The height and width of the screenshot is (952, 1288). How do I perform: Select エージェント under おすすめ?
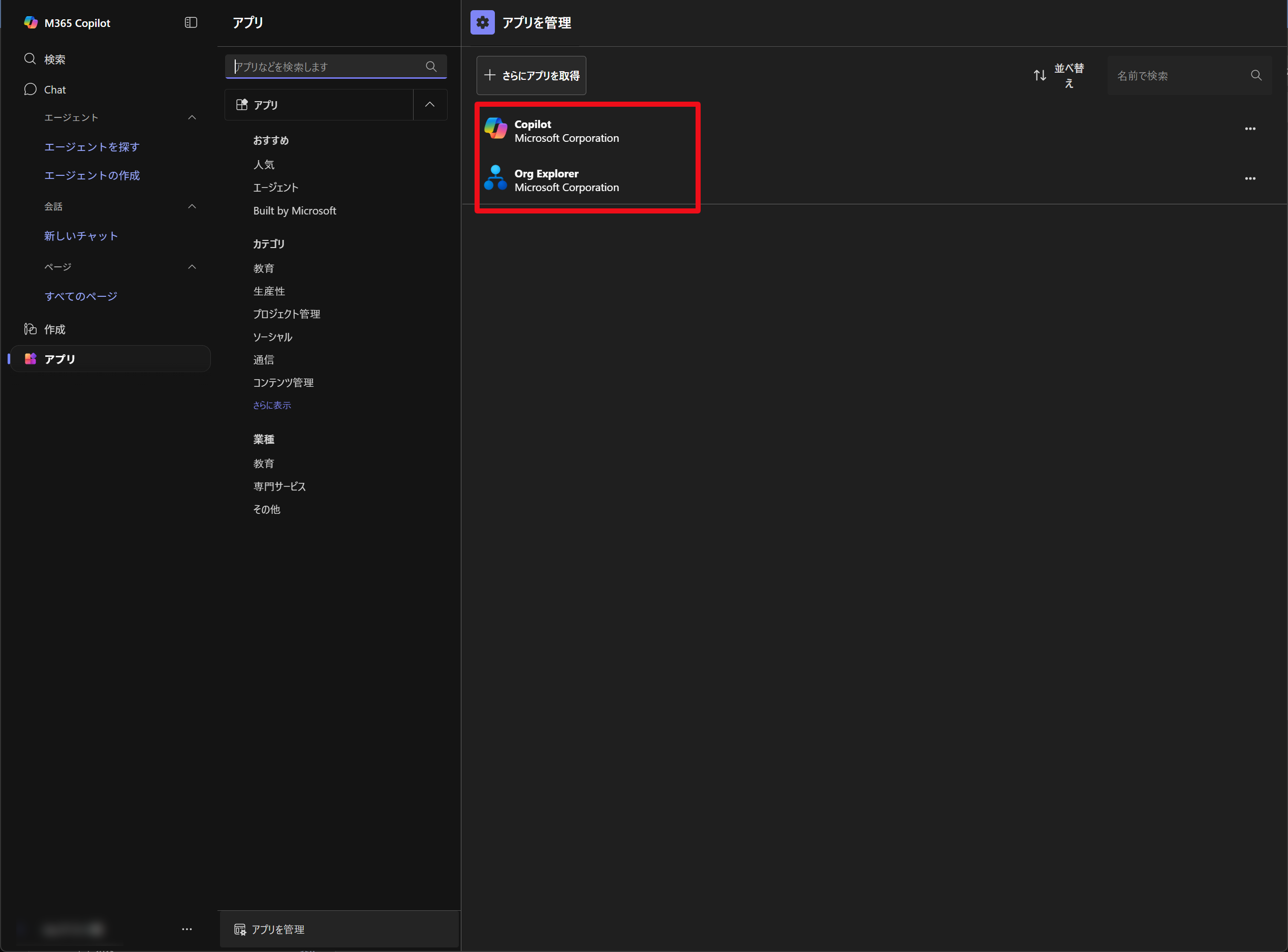(x=276, y=188)
